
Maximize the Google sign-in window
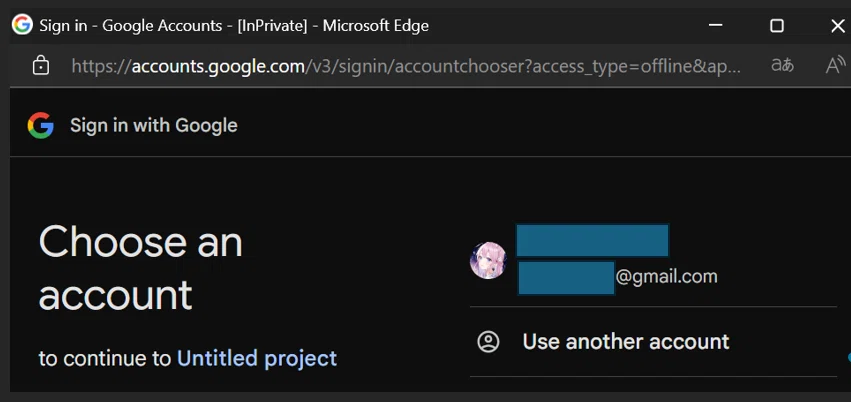777,25
